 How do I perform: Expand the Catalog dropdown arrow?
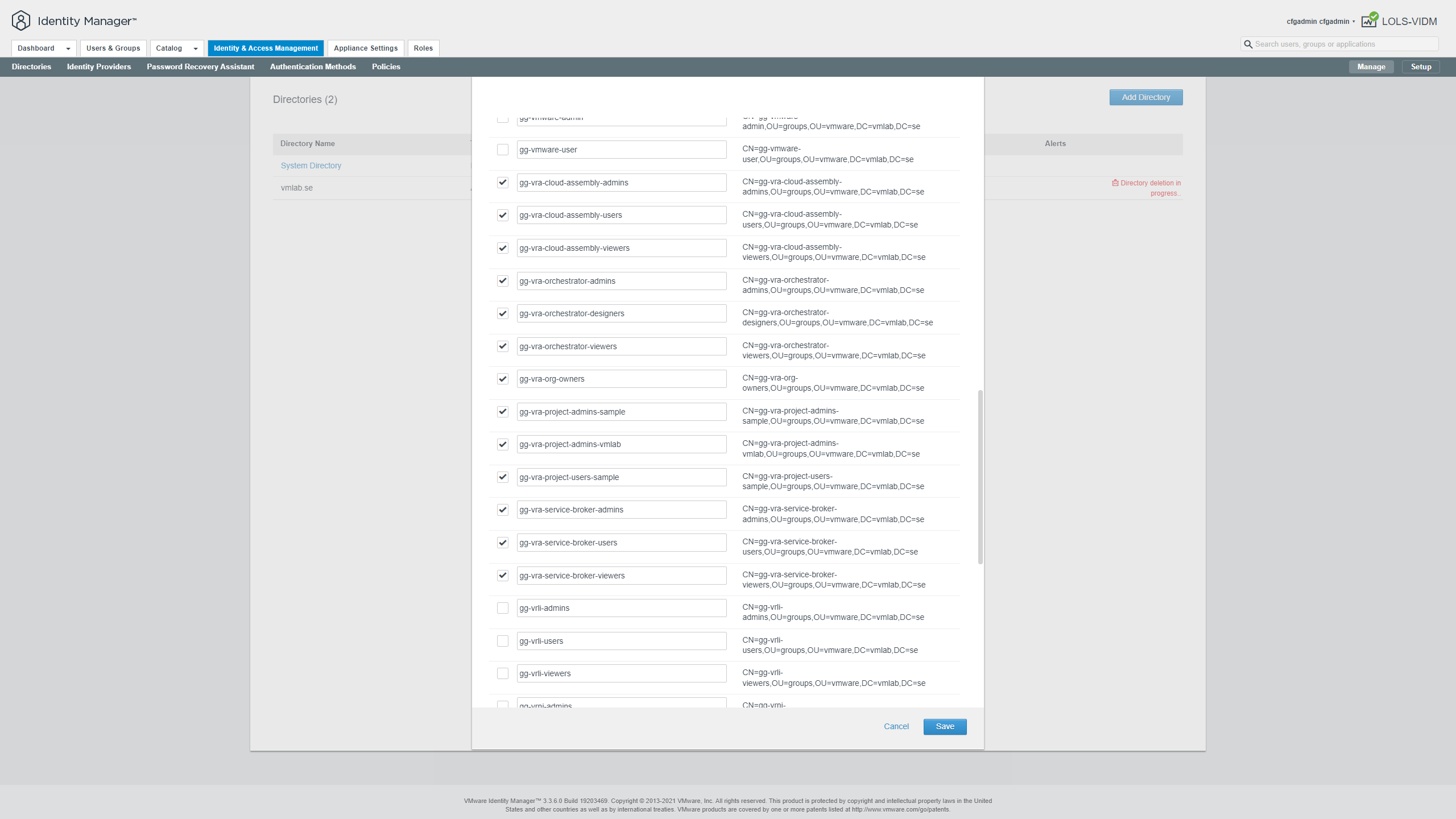(196, 49)
